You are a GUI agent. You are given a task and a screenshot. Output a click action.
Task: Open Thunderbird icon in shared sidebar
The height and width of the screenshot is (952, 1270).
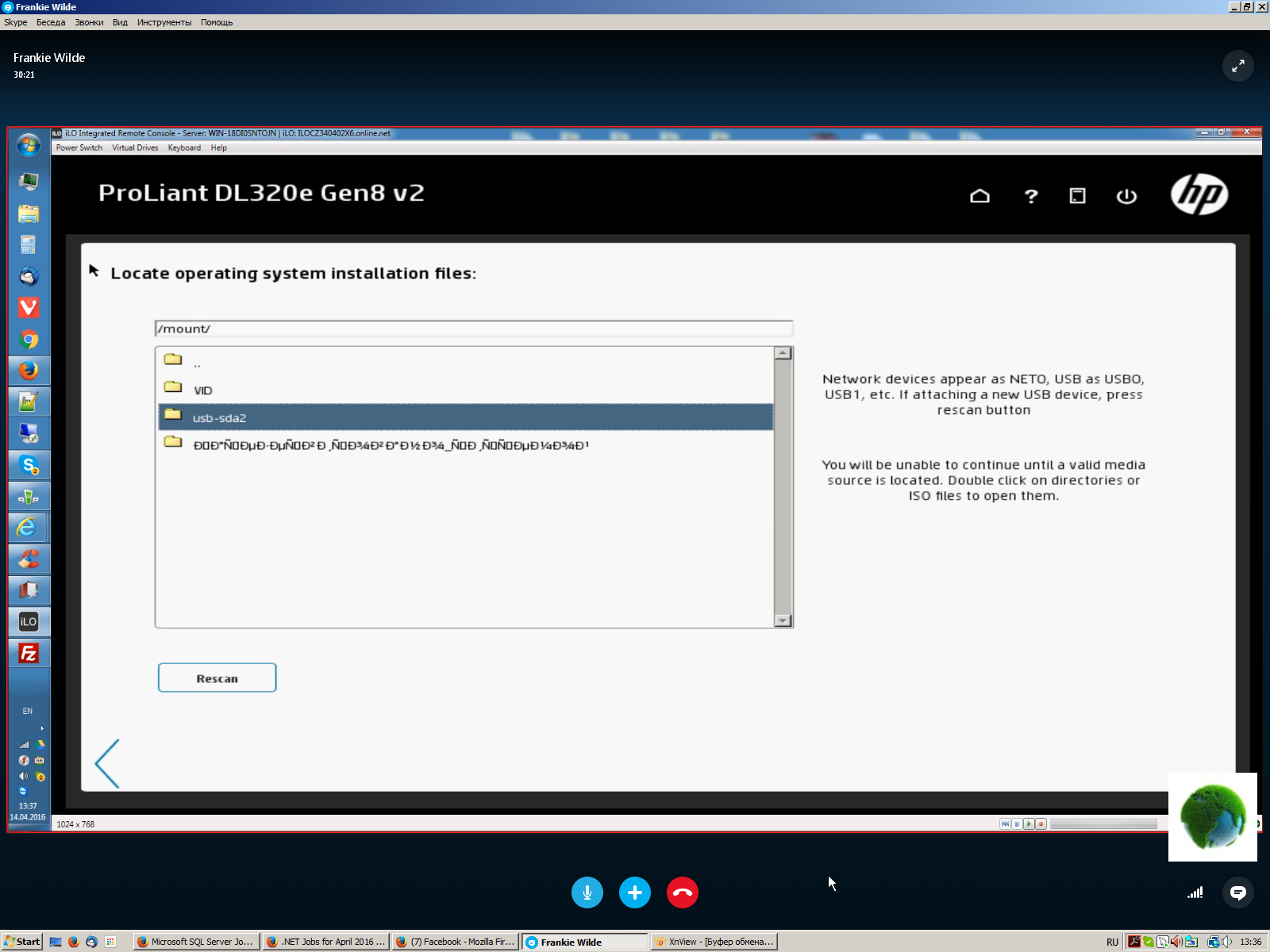(x=29, y=276)
